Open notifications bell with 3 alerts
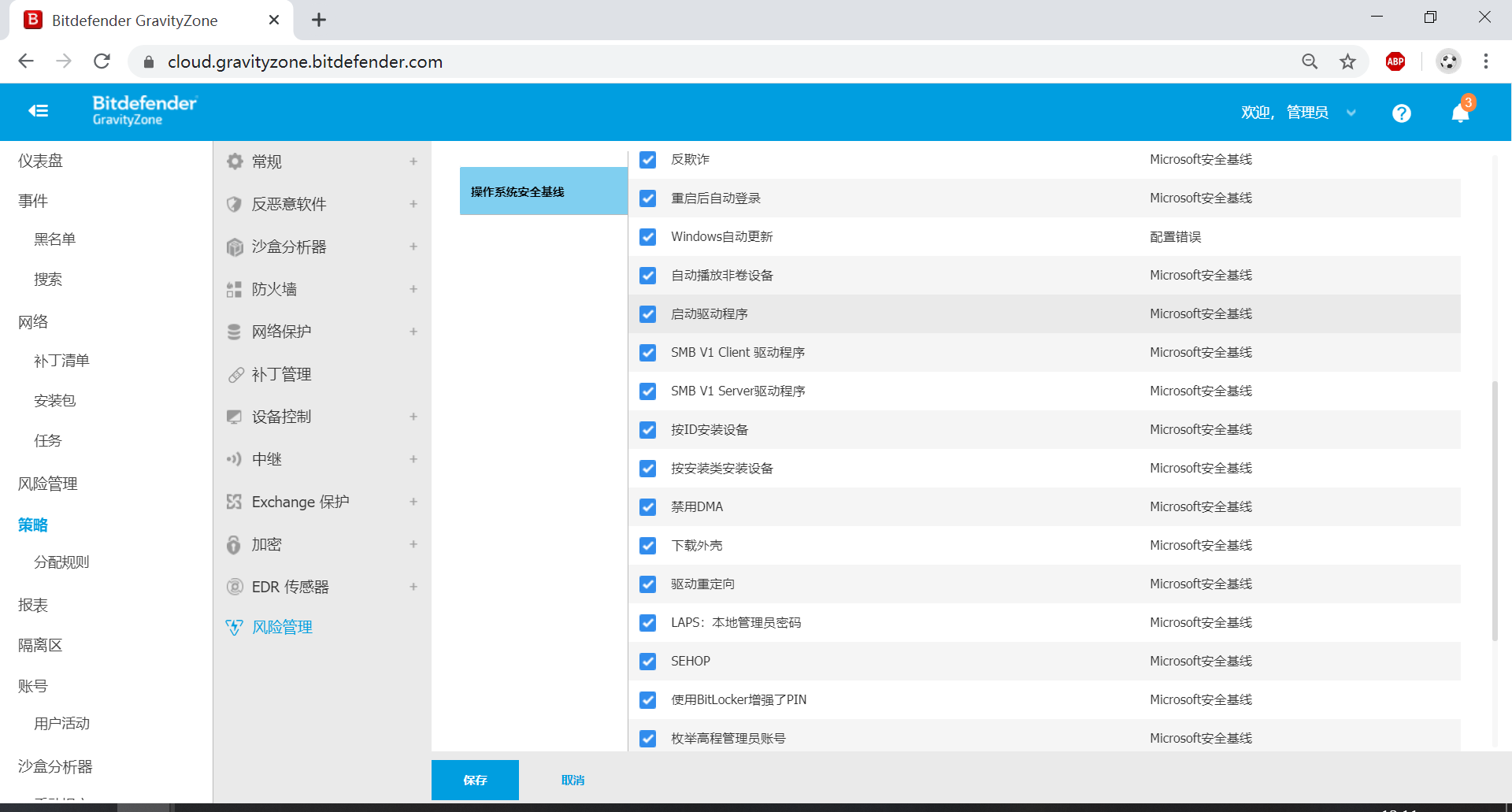The width and height of the screenshot is (1512, 812). click(x=1461, y=113)
